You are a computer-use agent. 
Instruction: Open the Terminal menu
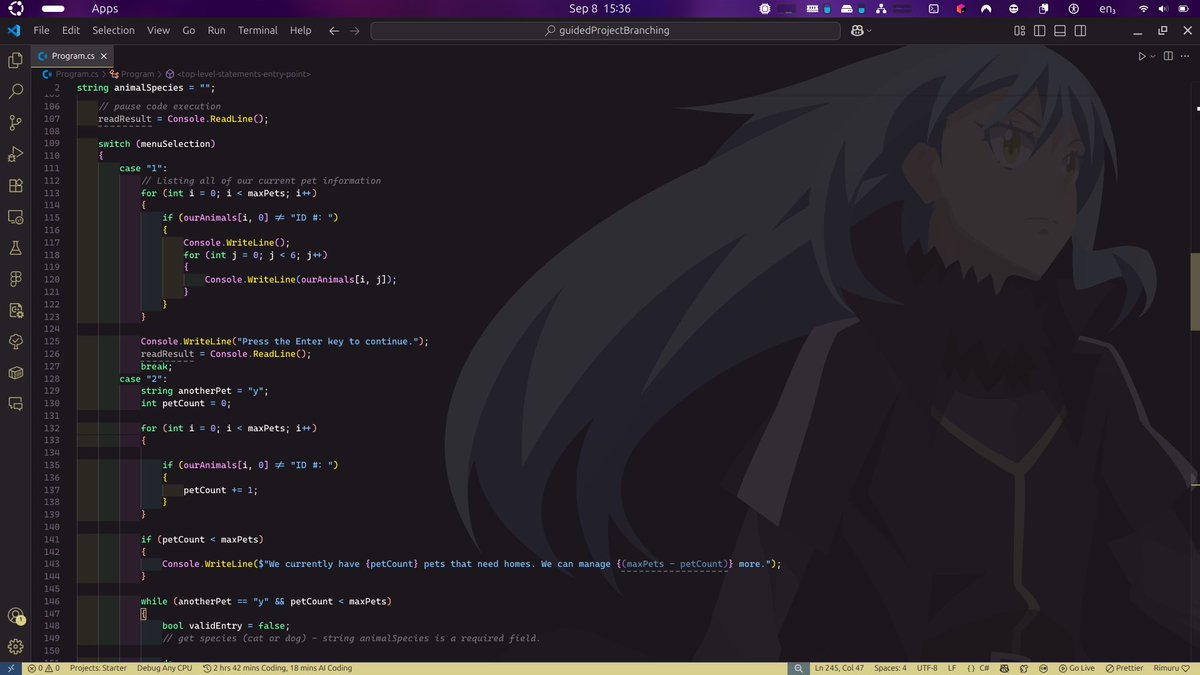258,30
